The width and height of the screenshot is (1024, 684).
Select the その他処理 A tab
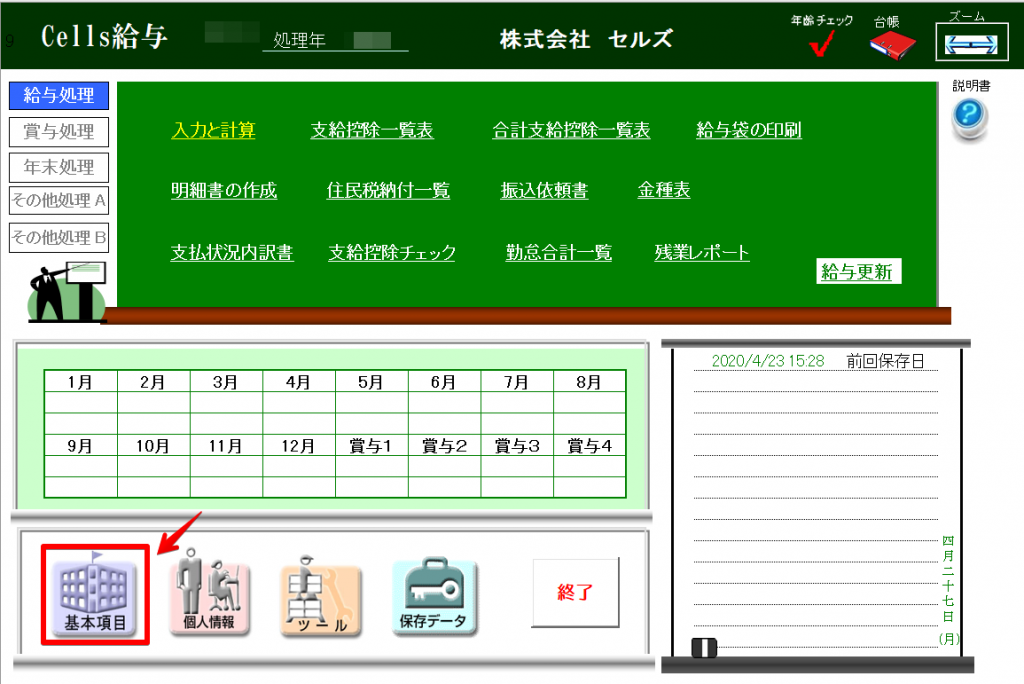[x=59, y=201]
